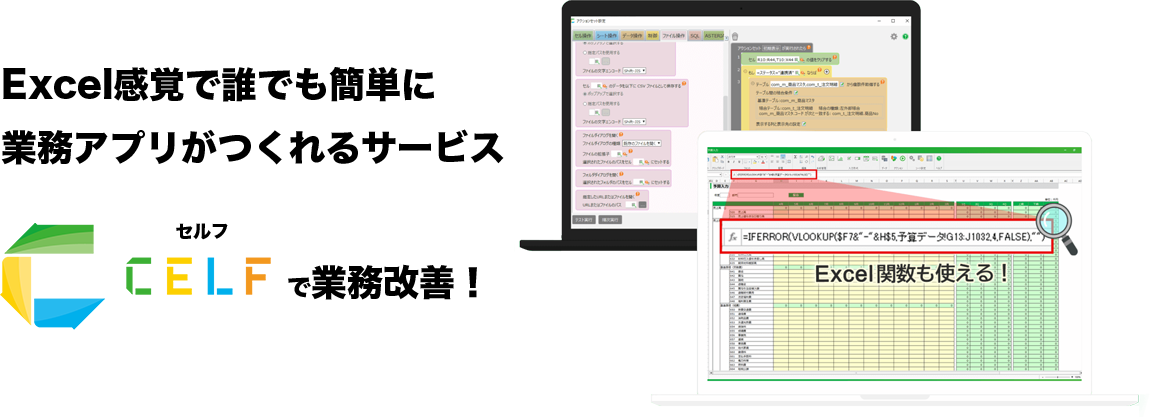Click the table name field in step 3
This screenshot has height=417, width=1150.
(x=804, y=84)
